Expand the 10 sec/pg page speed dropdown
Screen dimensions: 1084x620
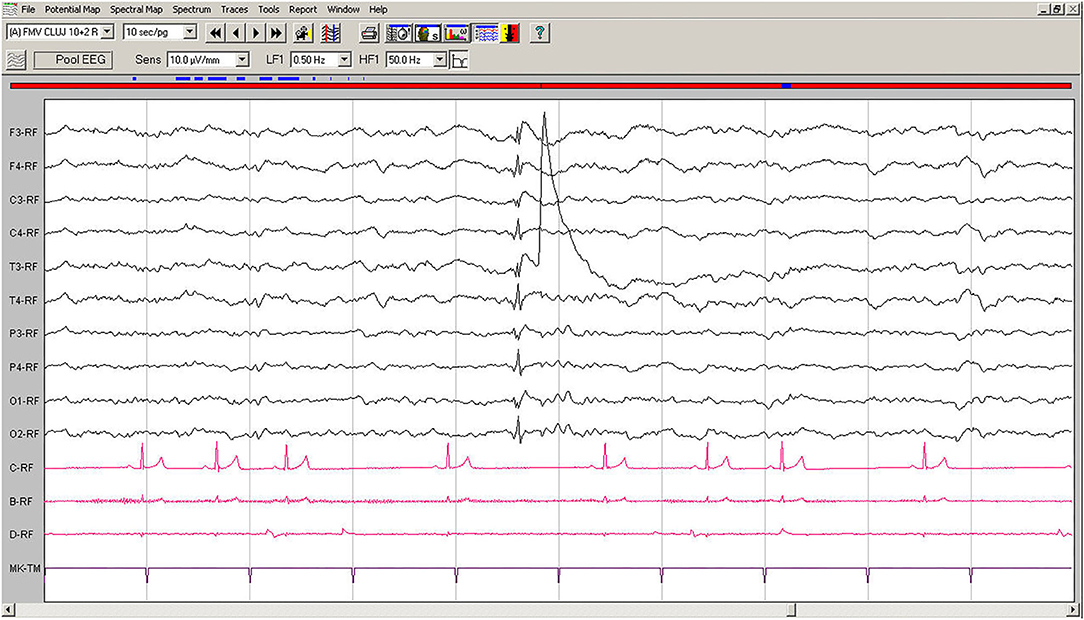click(189, 32)
